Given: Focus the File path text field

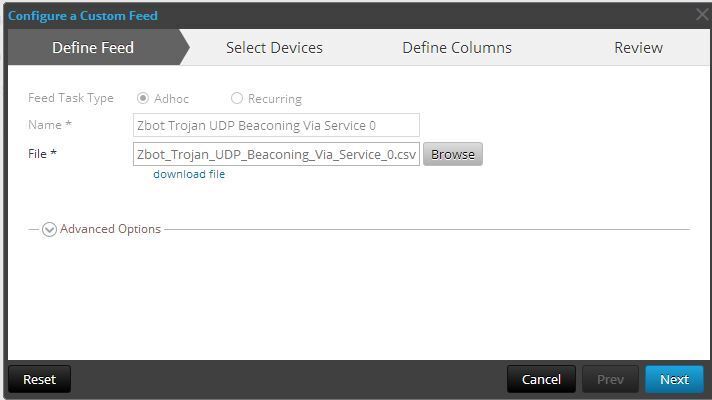Looking at the screenshot, I should point(276,154).
